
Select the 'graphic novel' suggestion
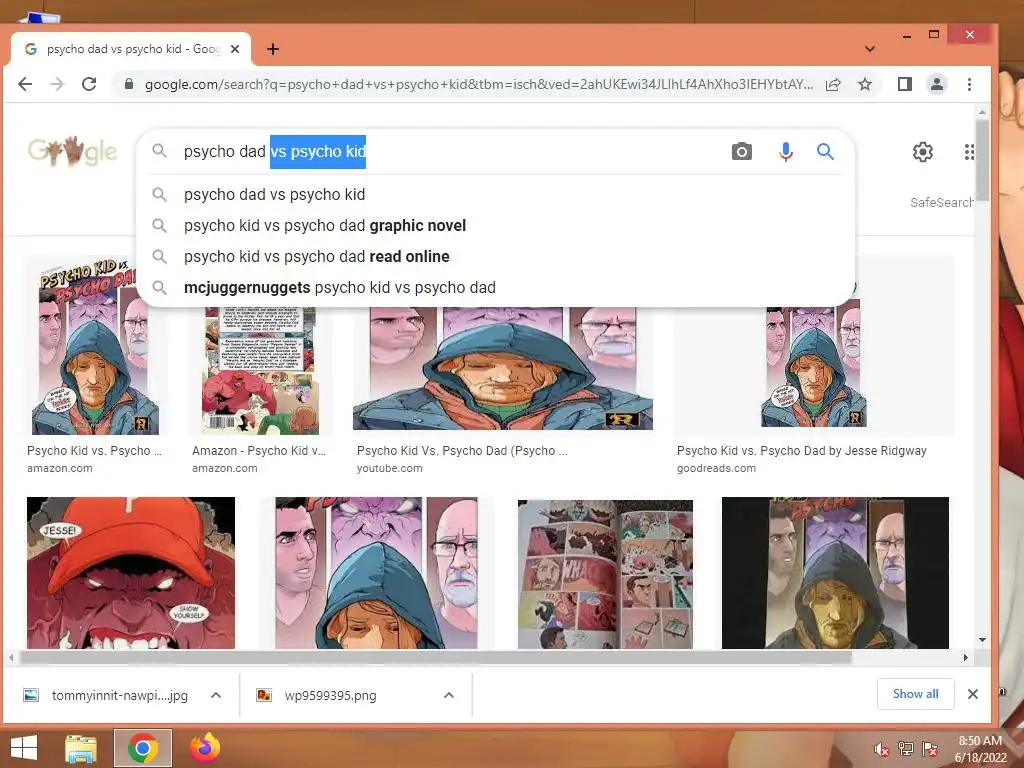(x=496, y=225)
